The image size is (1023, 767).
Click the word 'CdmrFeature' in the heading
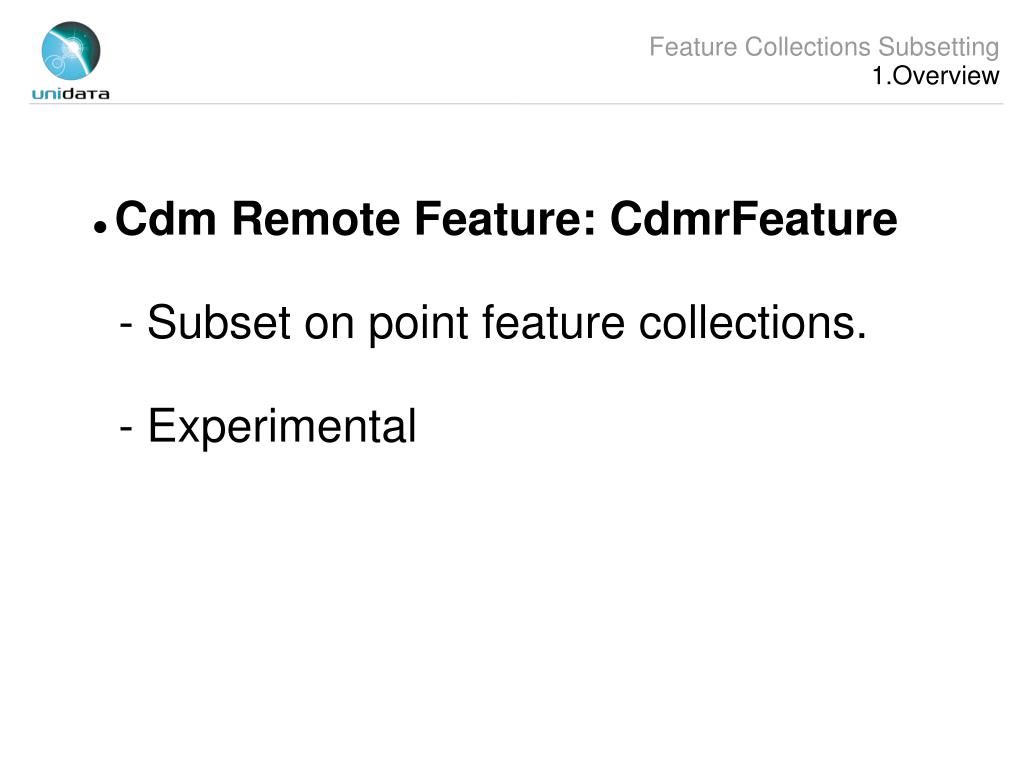pyautogui.click(x=754, y=218)
